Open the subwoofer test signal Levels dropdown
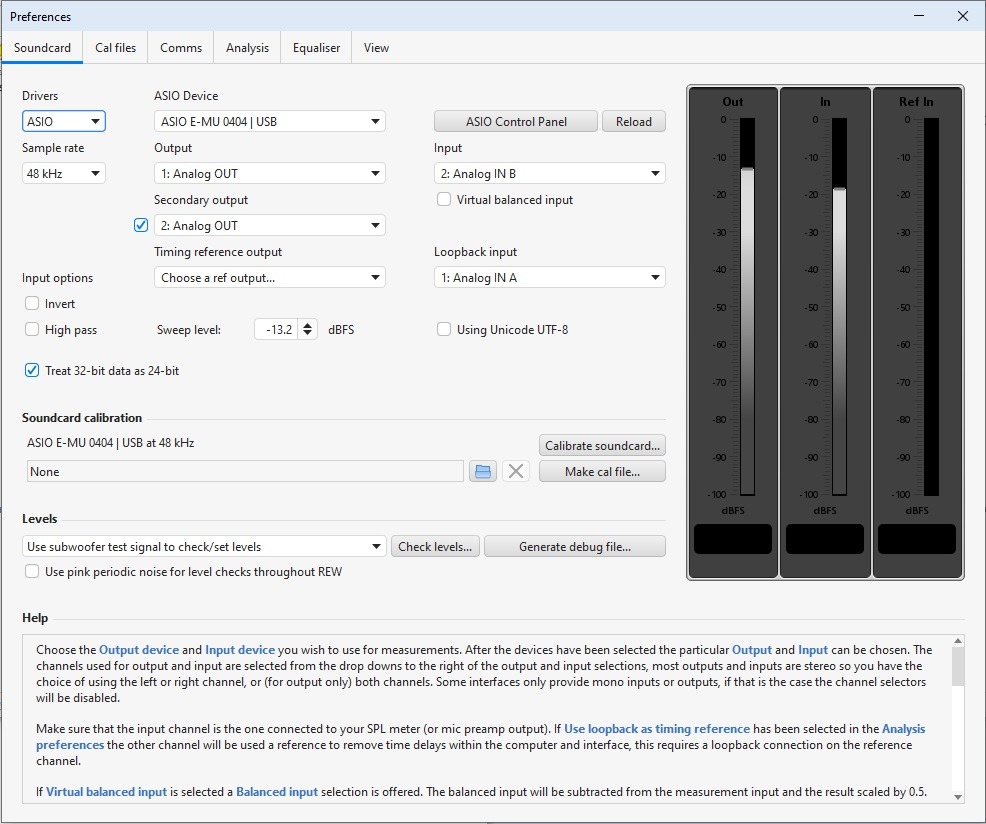 [204, 546]
